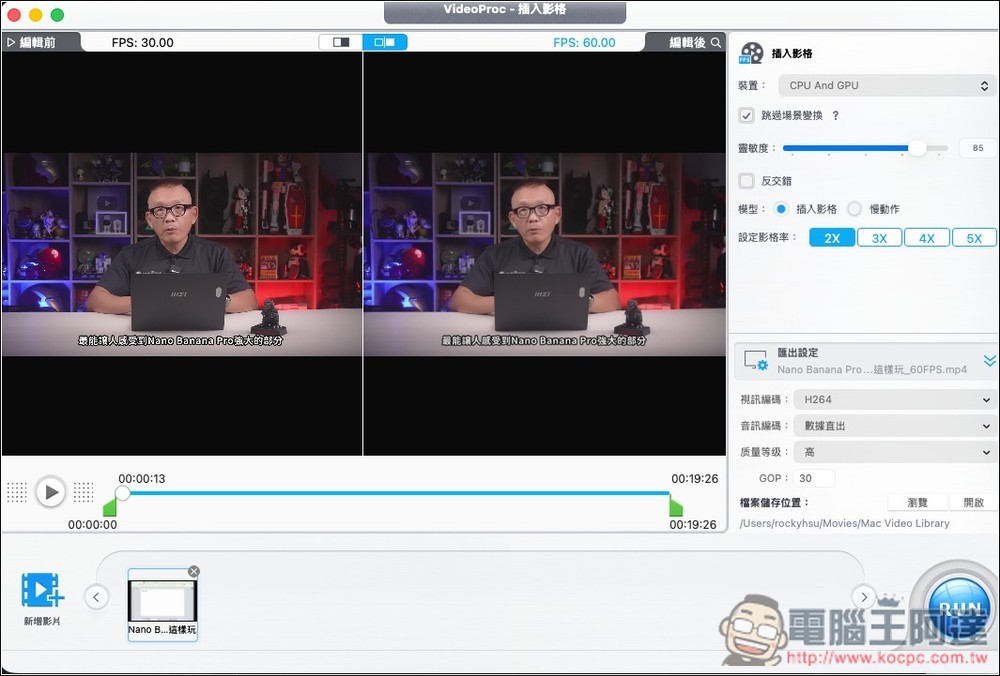Expand the 匯出設定 blue chevron
The image size is (1000, 676).
989,361
